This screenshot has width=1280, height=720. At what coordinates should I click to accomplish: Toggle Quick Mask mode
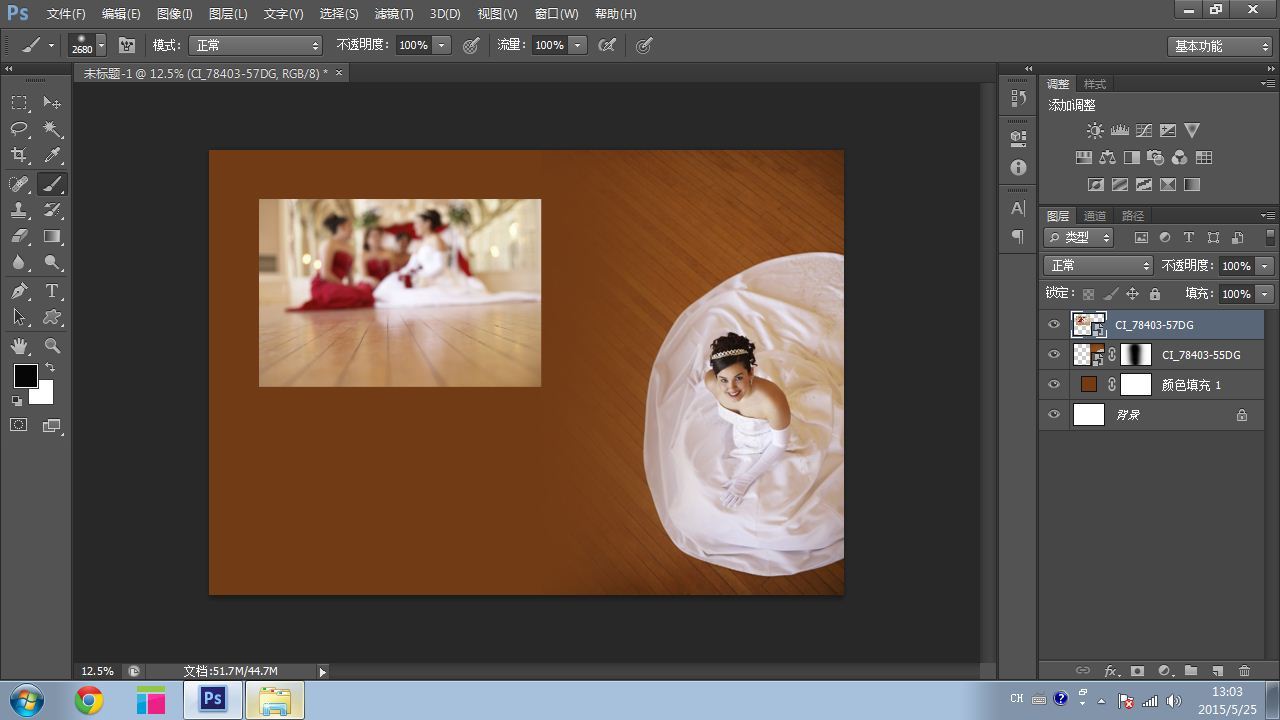[19, 425]
